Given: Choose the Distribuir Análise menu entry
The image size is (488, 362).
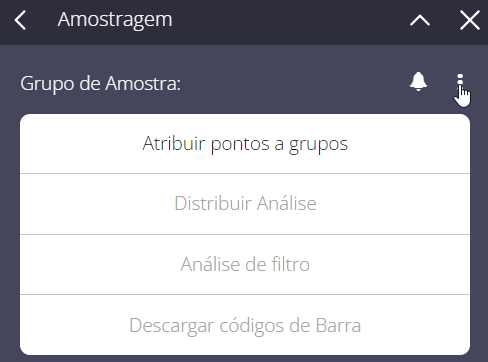Looking at the screenshot, I should pyautogui.click(x=245, y=204).
